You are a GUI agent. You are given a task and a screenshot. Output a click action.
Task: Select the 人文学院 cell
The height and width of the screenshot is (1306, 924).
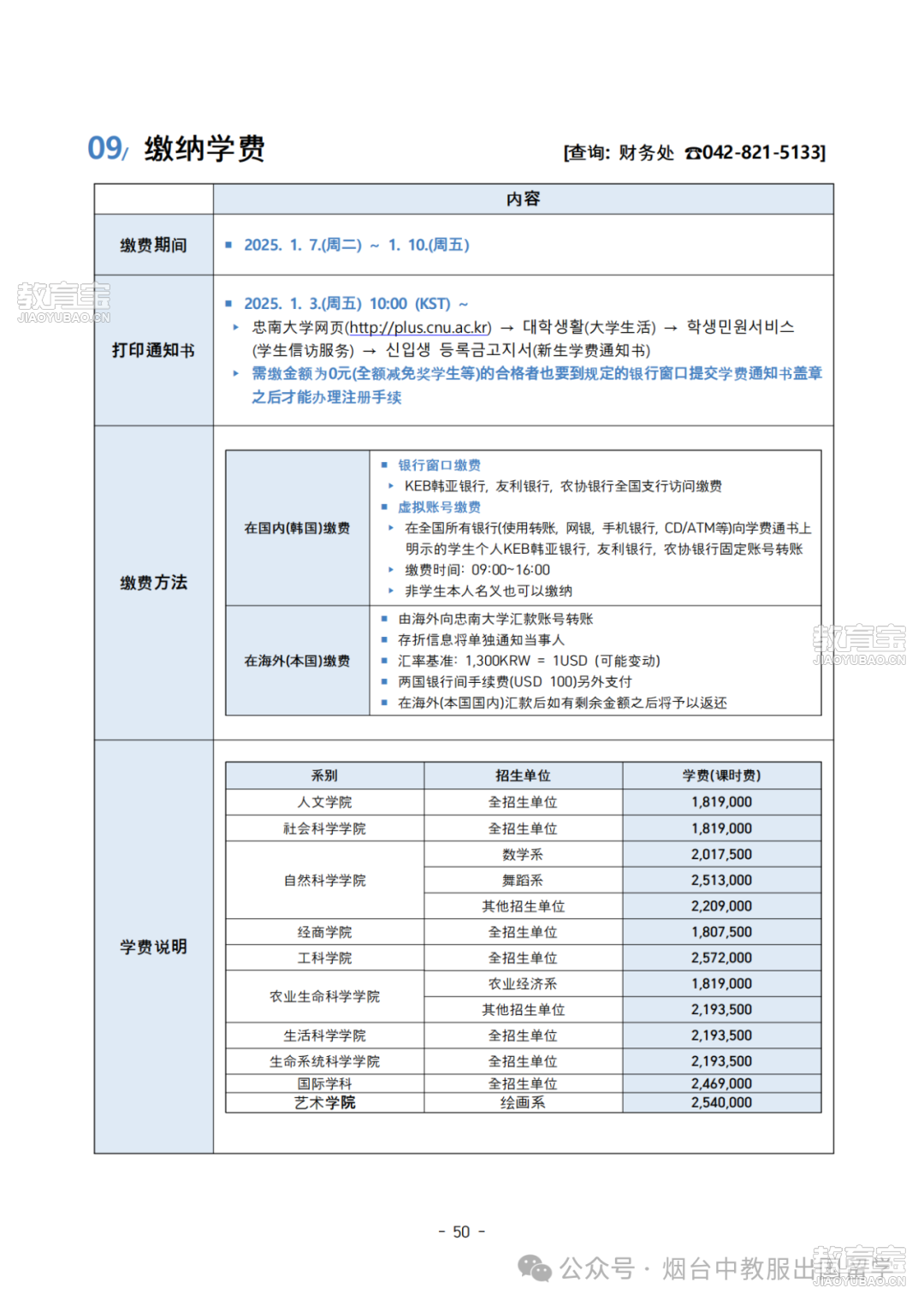point(325,802)
